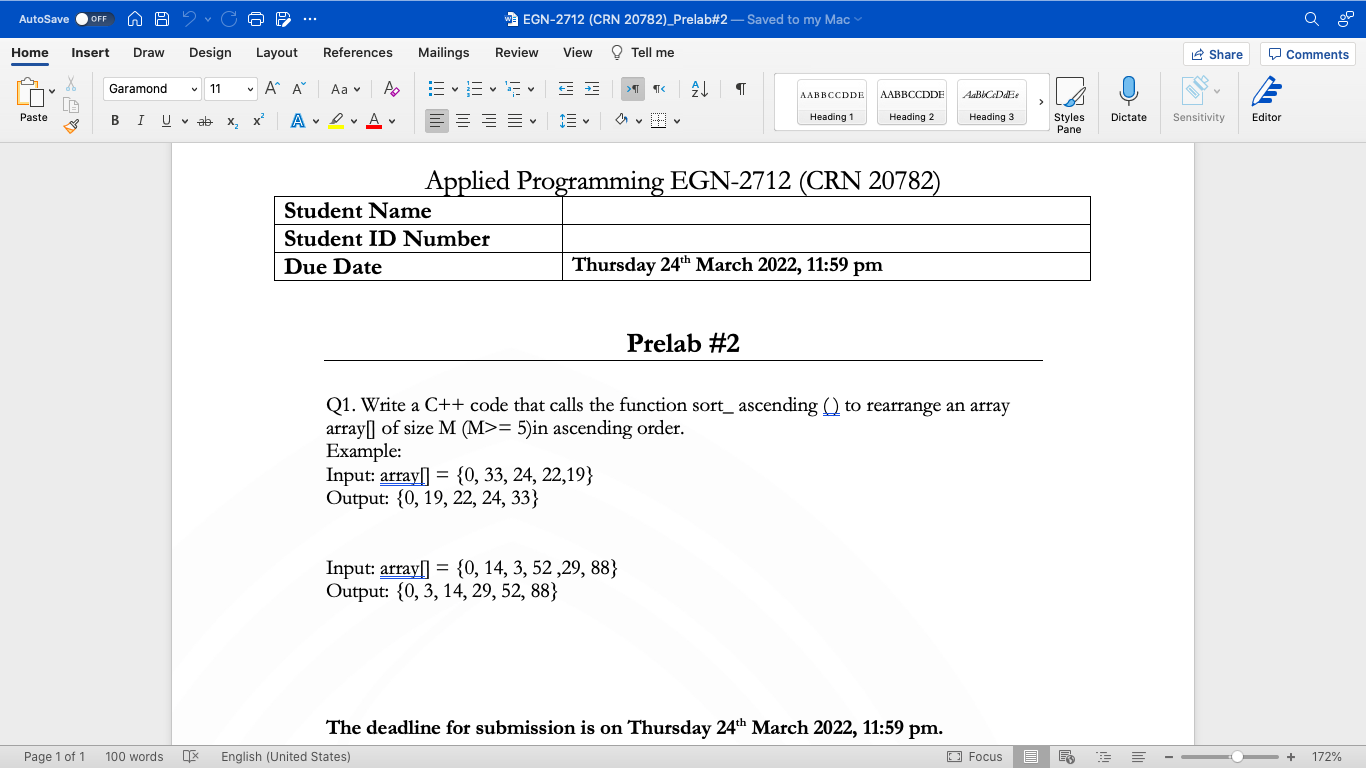Toggle paragraph mark display
The width and height of the screenshot is (1366, 768).
coord(739,88)
